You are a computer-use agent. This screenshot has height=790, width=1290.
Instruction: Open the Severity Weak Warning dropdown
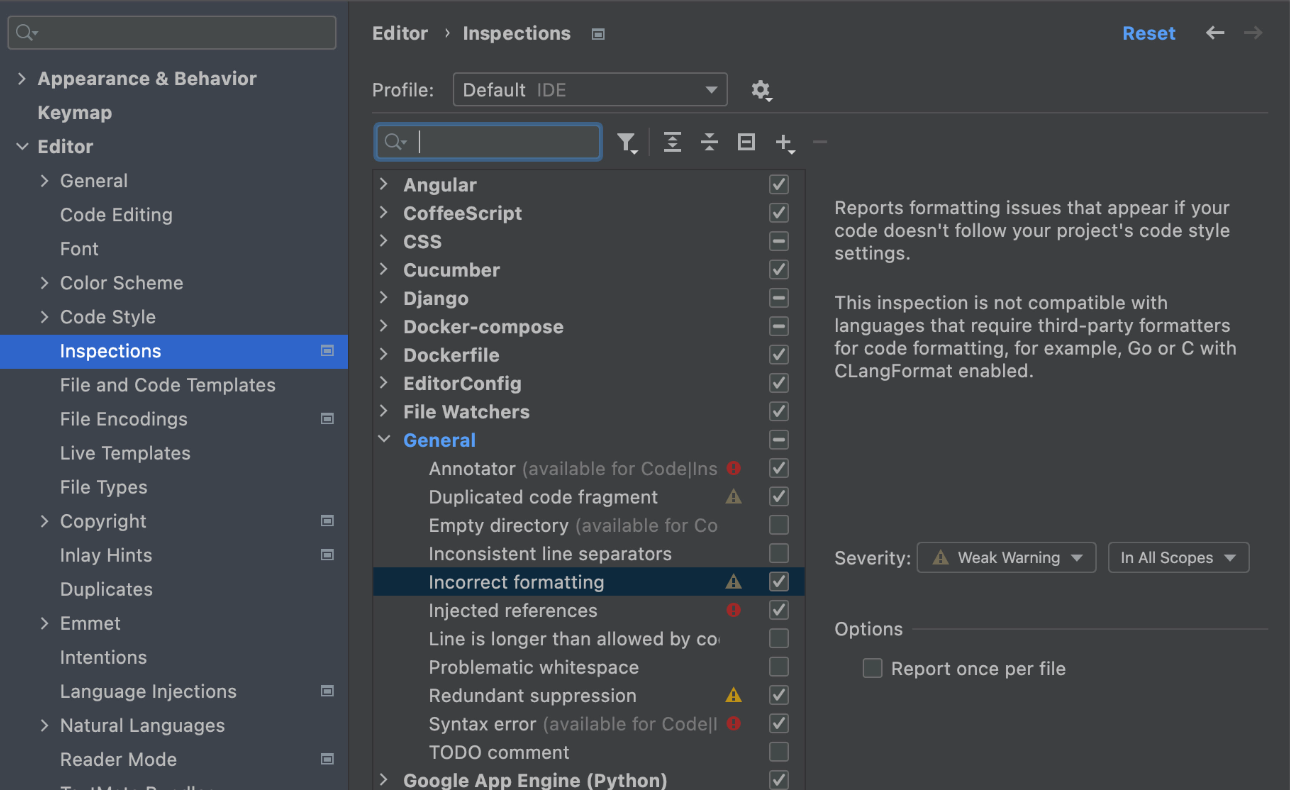[1006, 558]
